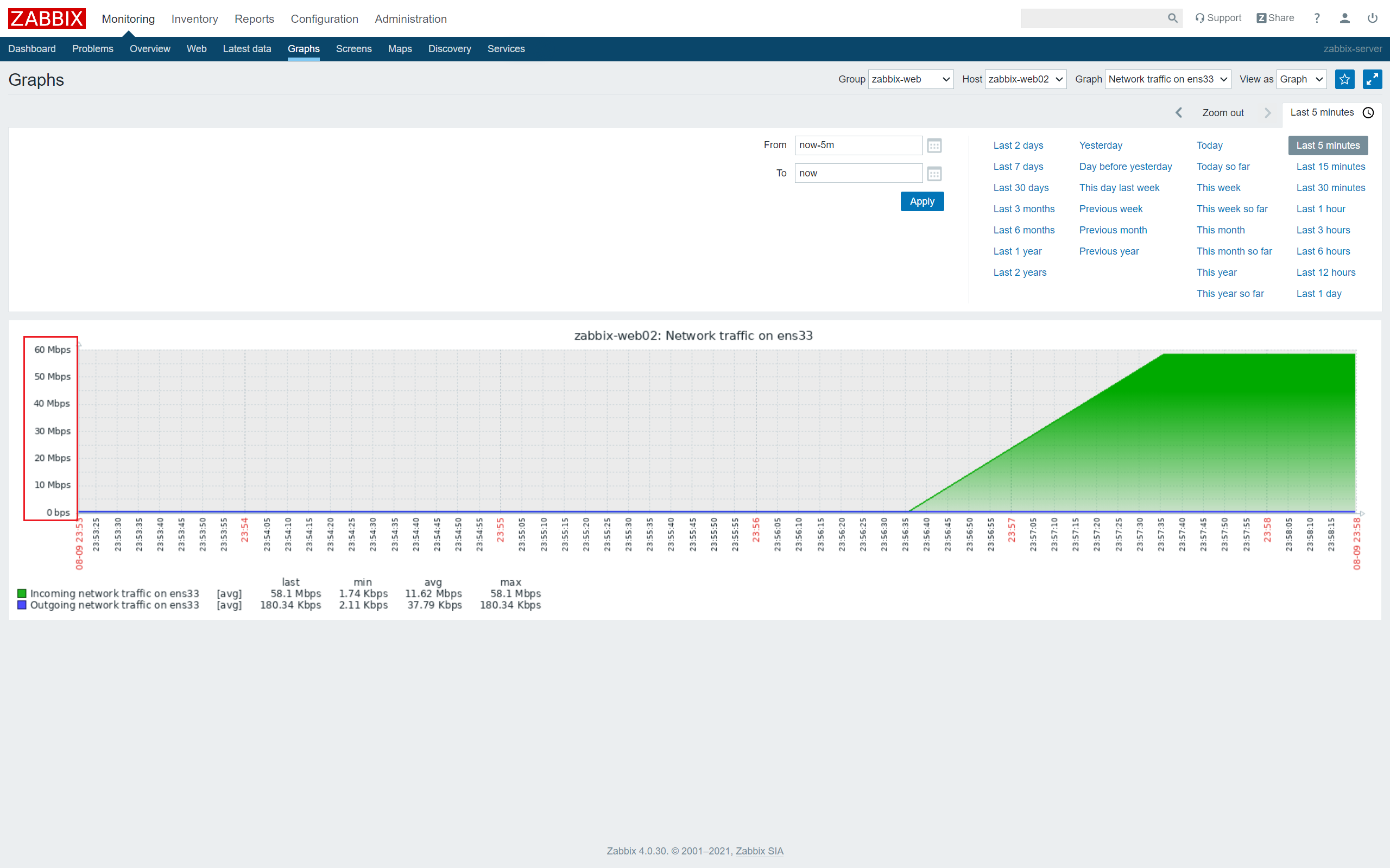
Task: Click the Zabbix logo
Action: [47, 18]
